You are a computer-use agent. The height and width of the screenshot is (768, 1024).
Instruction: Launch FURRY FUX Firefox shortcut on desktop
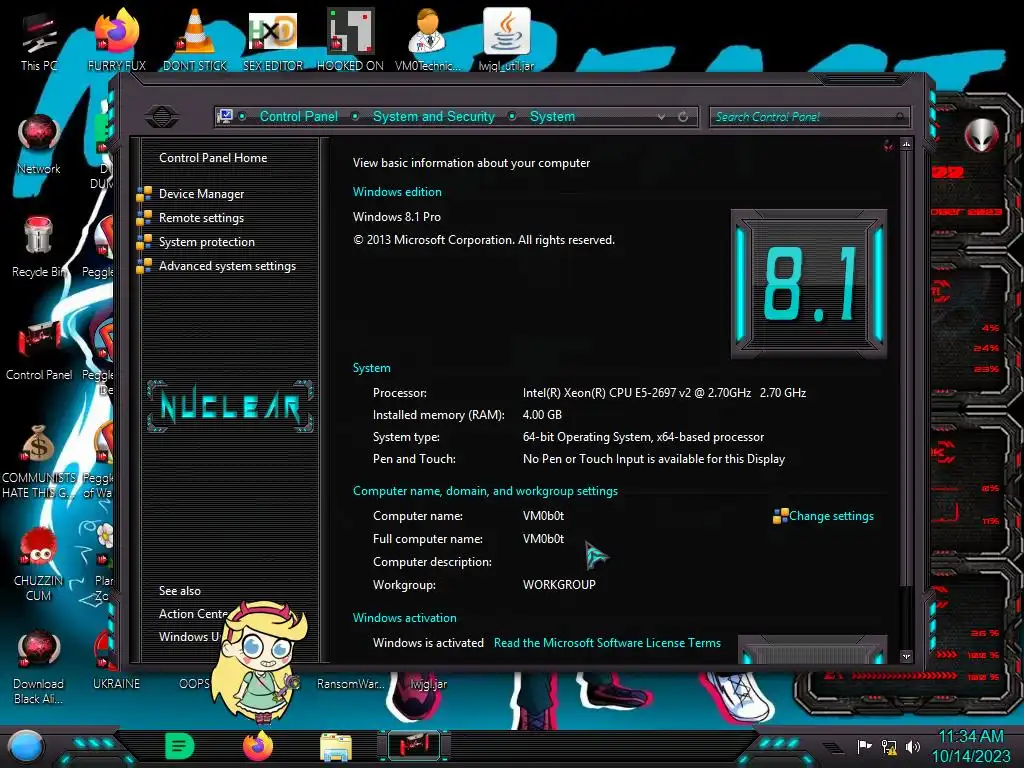[x=117, y=40]
